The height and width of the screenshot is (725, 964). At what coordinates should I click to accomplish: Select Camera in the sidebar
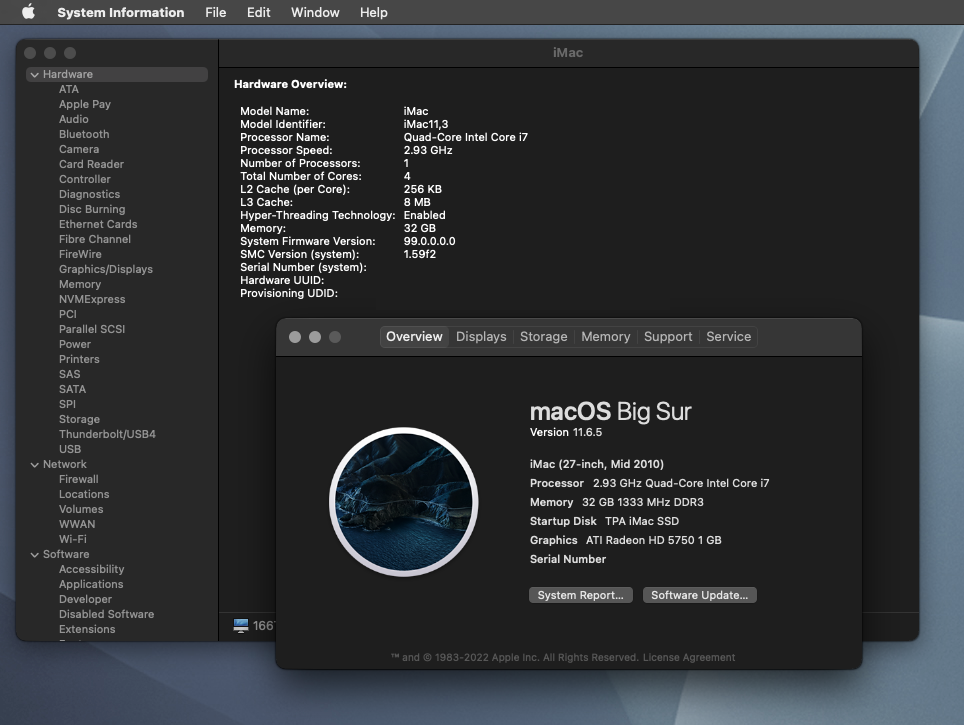79,149
